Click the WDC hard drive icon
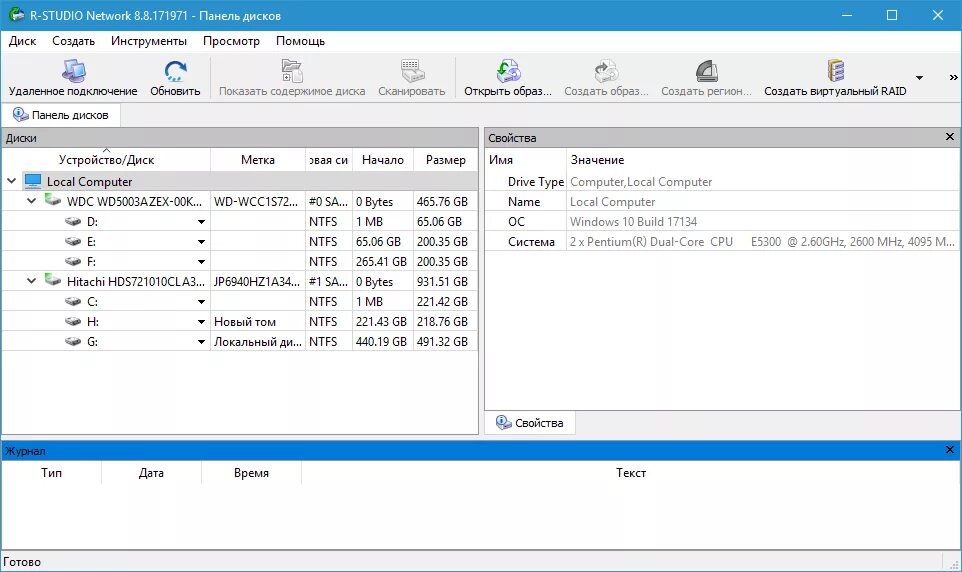The width and height of the screenshot is (962, 572). point(53,200)
